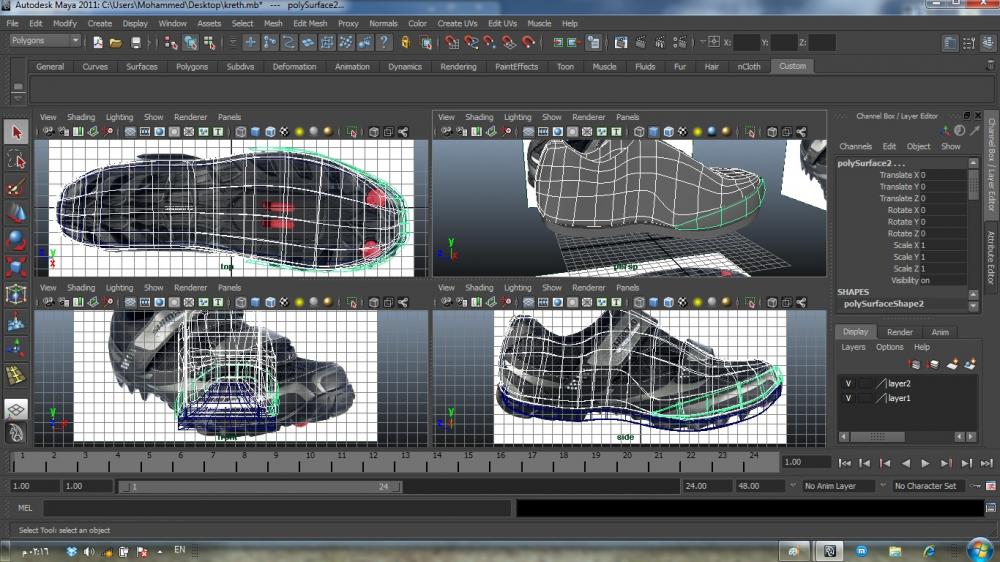Screen dimensions: 1000x562
Task: Choose the Paint Selection tool
Action: coord(16,187)
